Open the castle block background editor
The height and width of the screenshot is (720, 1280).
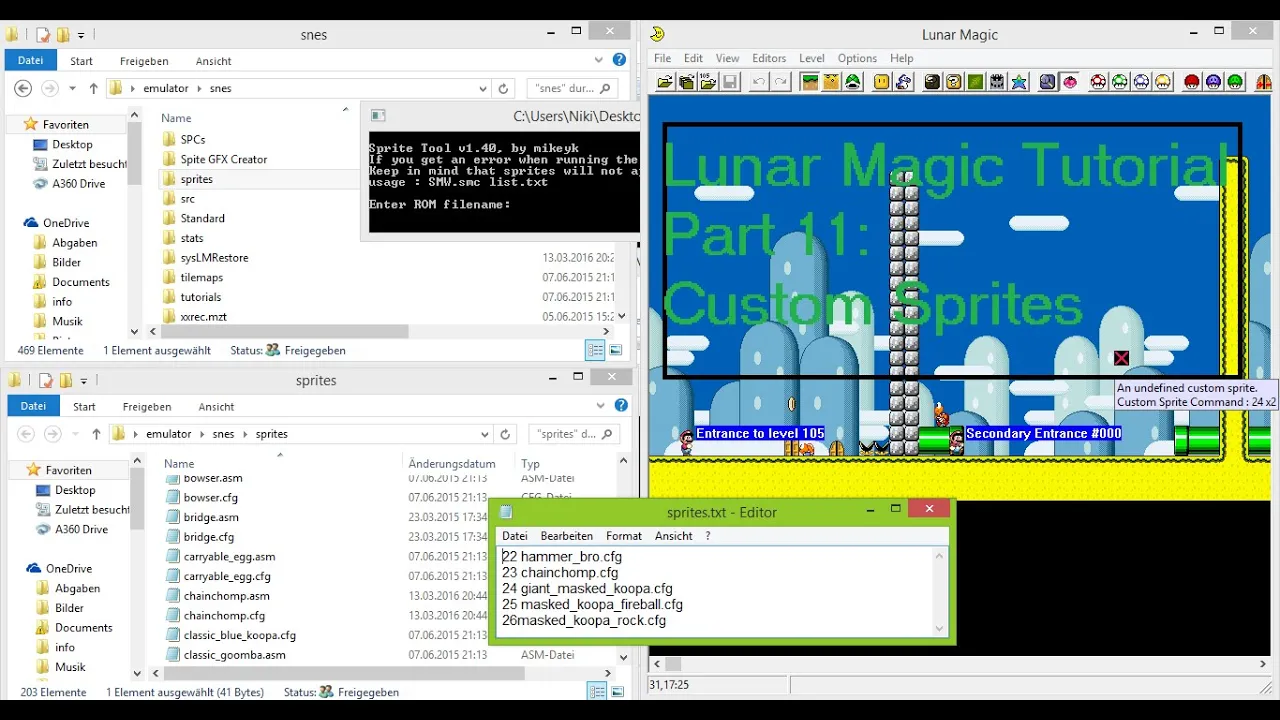[997, 82]
